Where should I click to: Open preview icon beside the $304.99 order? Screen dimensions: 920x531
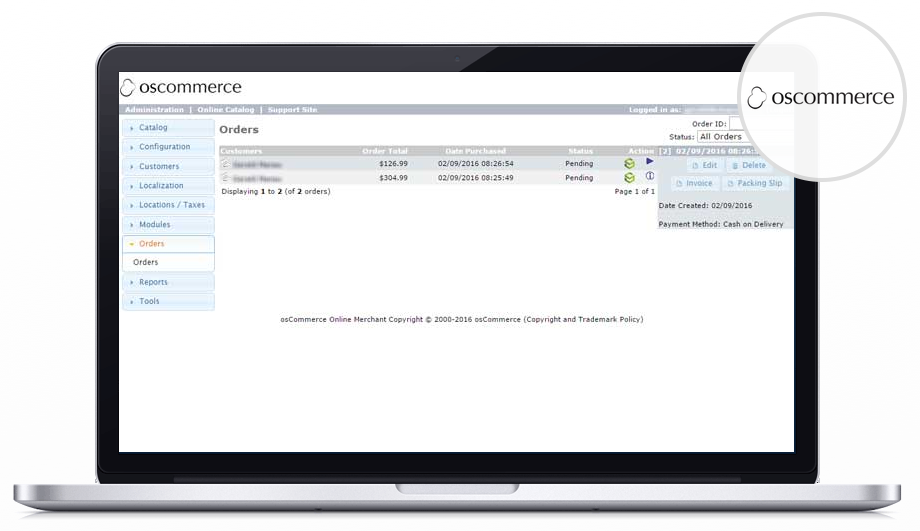tap(225, 177)
